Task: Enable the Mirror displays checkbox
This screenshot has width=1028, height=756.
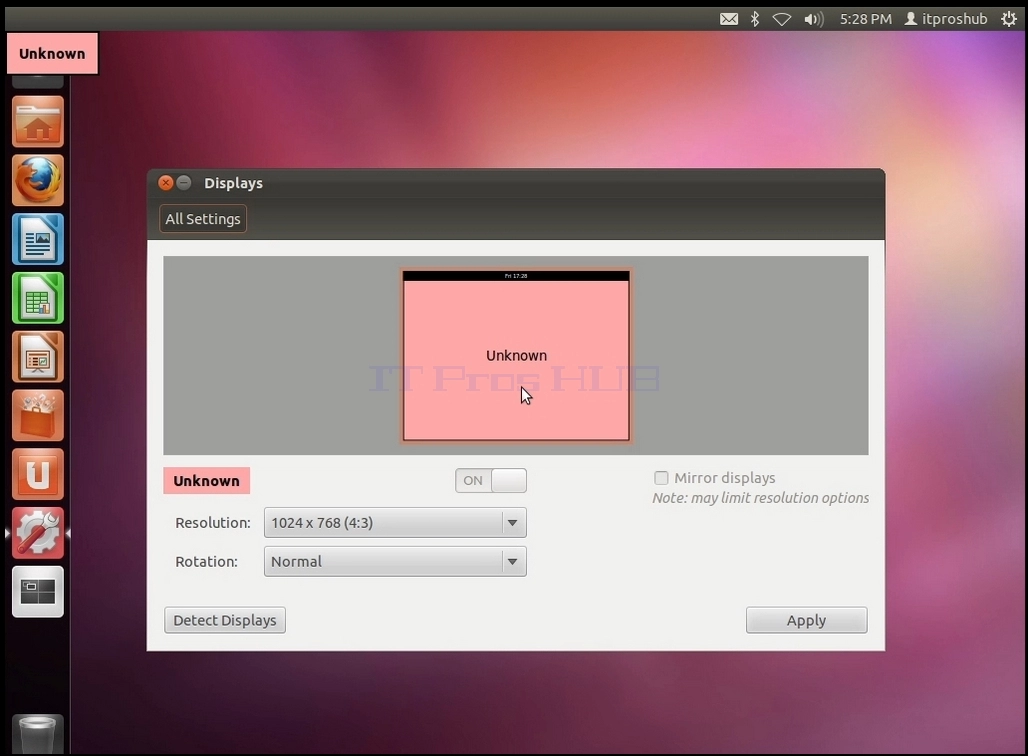Action: [661, 478]
